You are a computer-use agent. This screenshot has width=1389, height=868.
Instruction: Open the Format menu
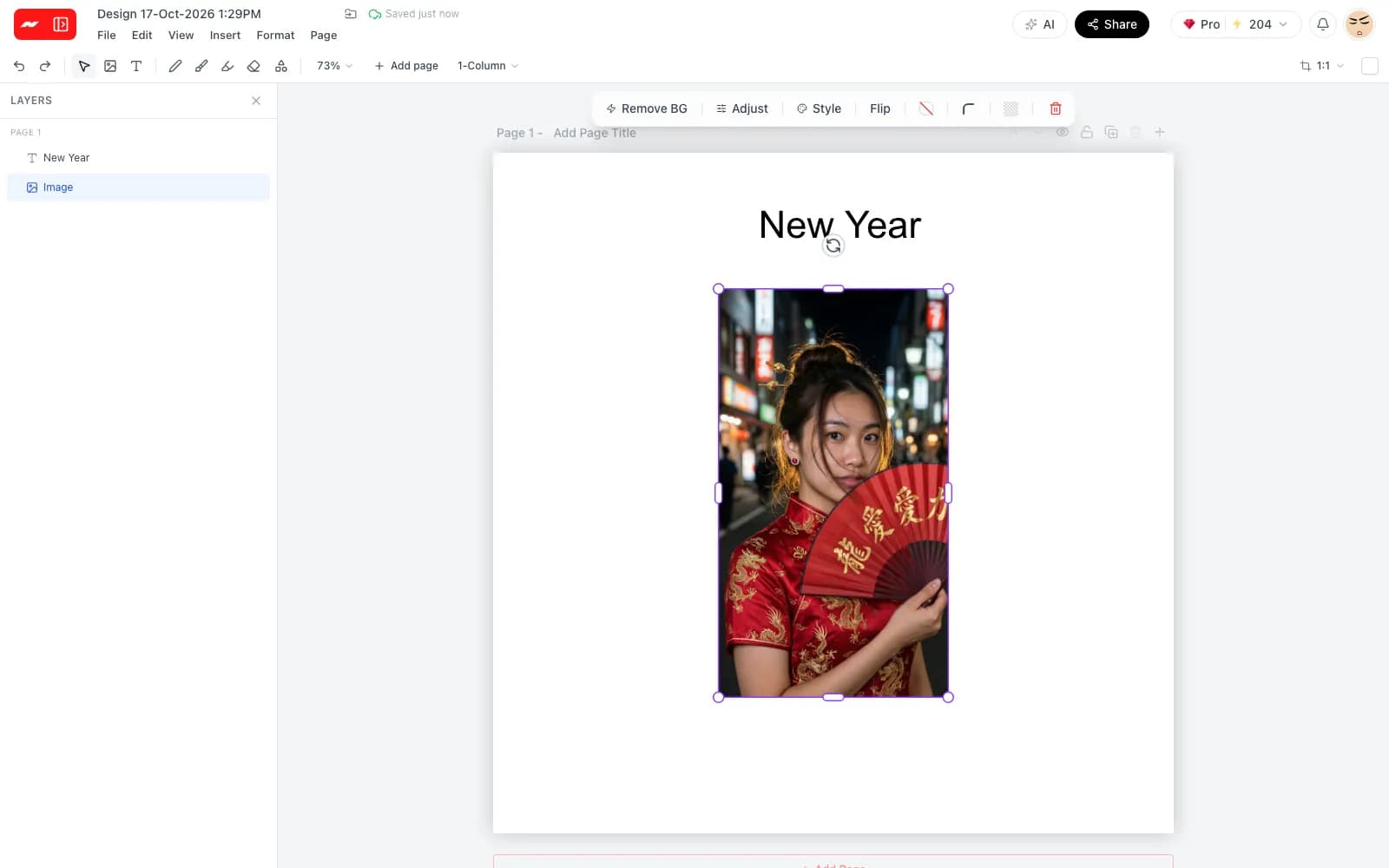275,36
